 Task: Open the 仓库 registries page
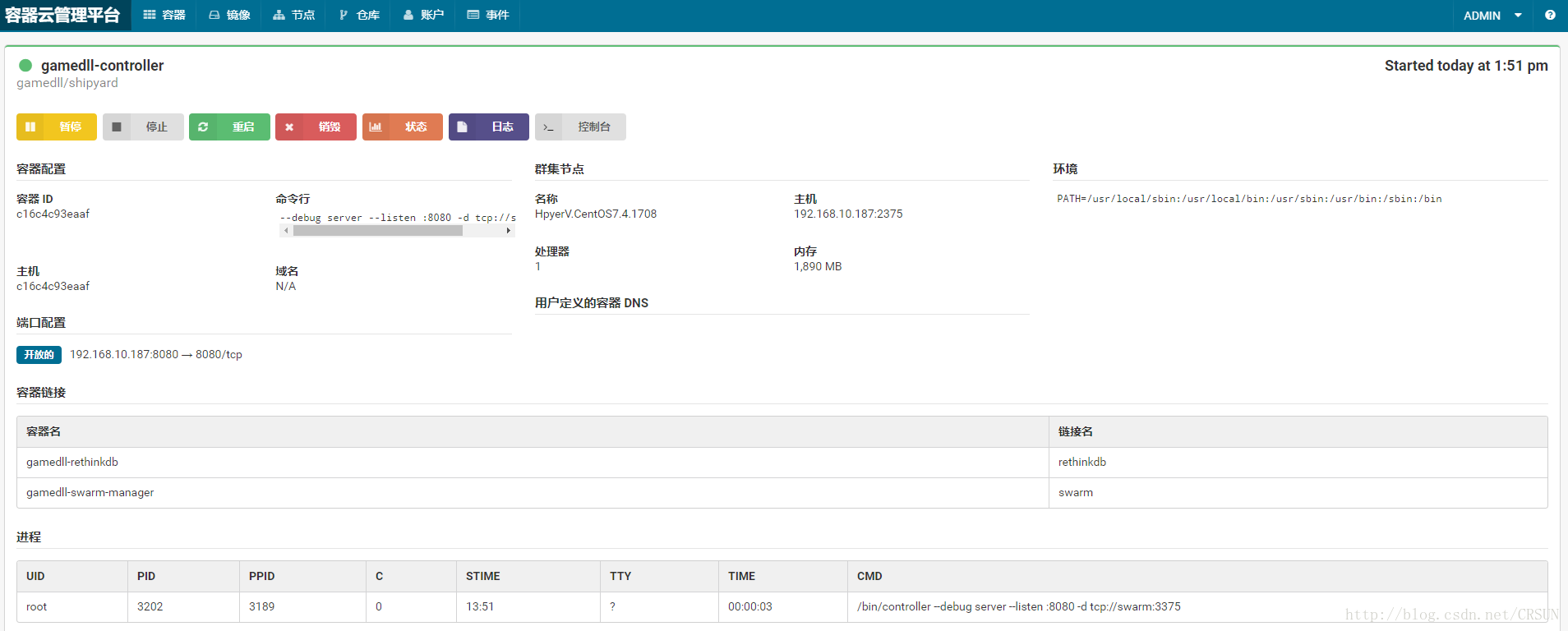click(x=359, y=15)
